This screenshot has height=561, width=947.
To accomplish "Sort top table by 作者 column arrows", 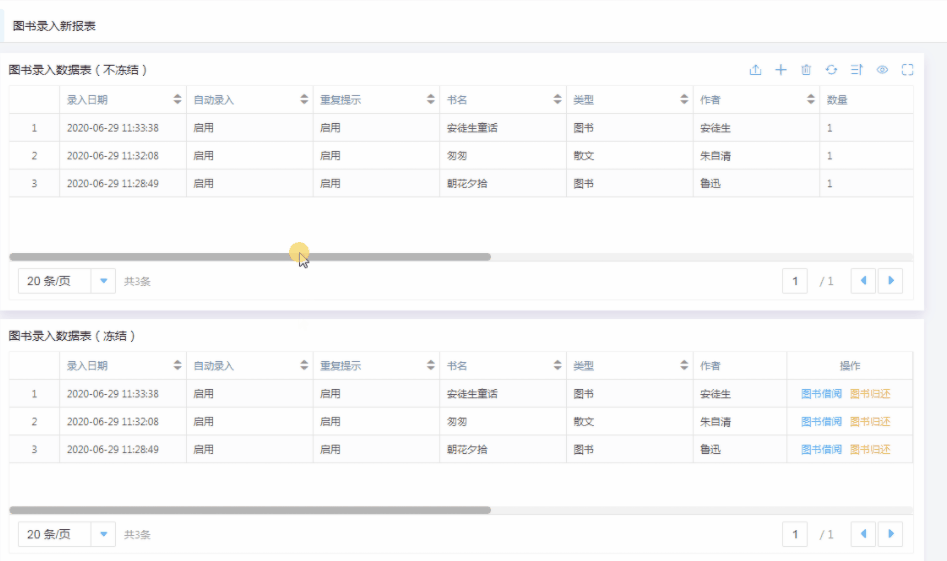I will point(810,100).
